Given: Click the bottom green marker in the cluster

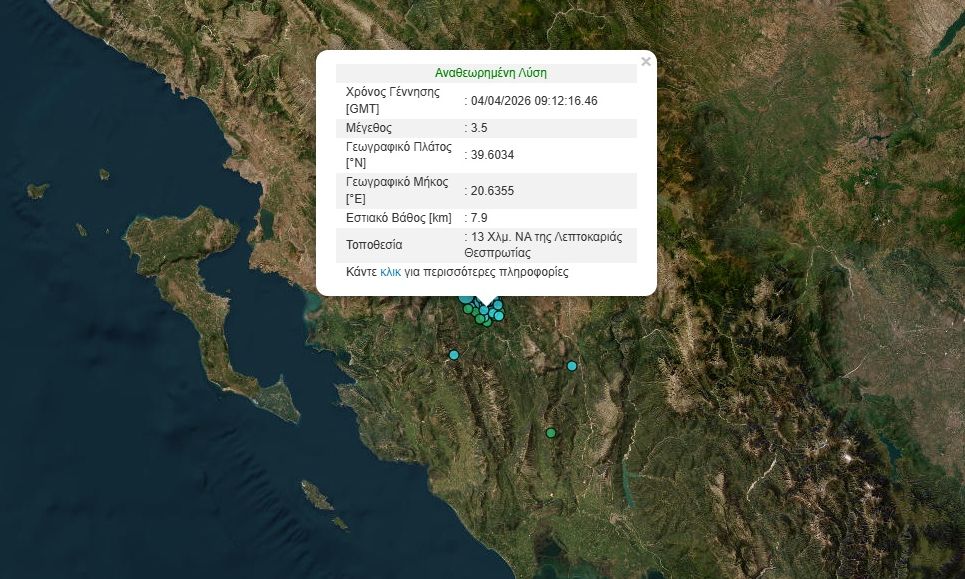Looking at the screenshot, I should coord(487,322).
